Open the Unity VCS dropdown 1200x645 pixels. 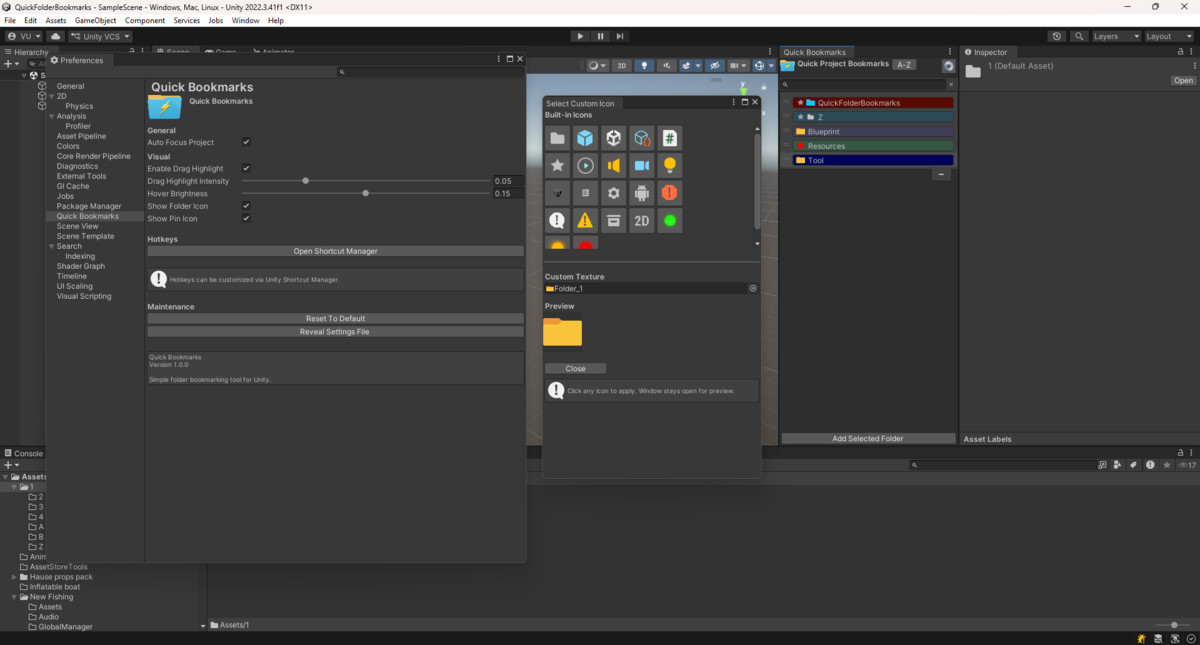pyautogui.click(x=100, y=36)
